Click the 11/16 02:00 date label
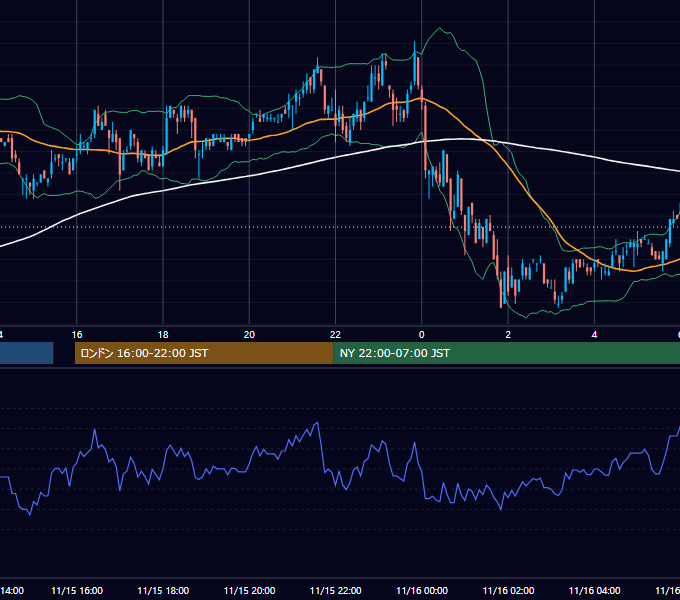680x600 pixels. pyautogui.click(x=508, y=590)
